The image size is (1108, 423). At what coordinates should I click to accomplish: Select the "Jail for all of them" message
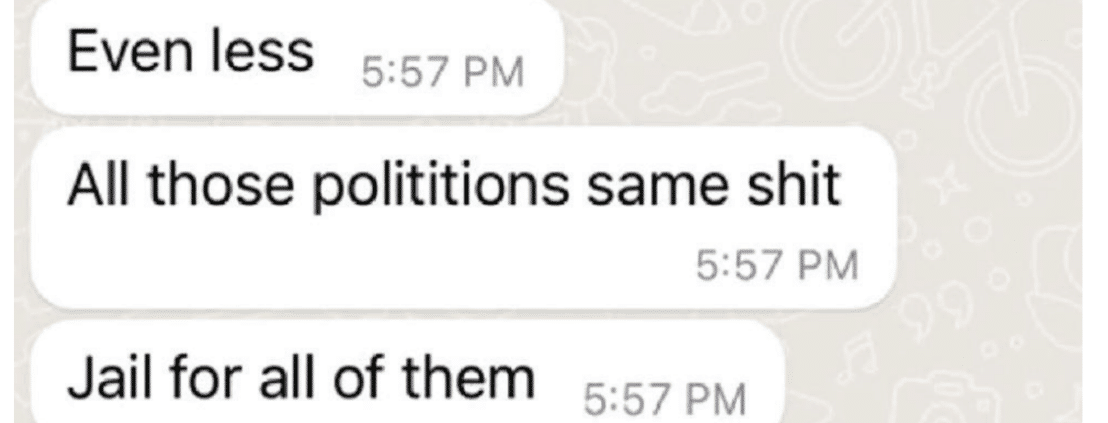[408, 374]
